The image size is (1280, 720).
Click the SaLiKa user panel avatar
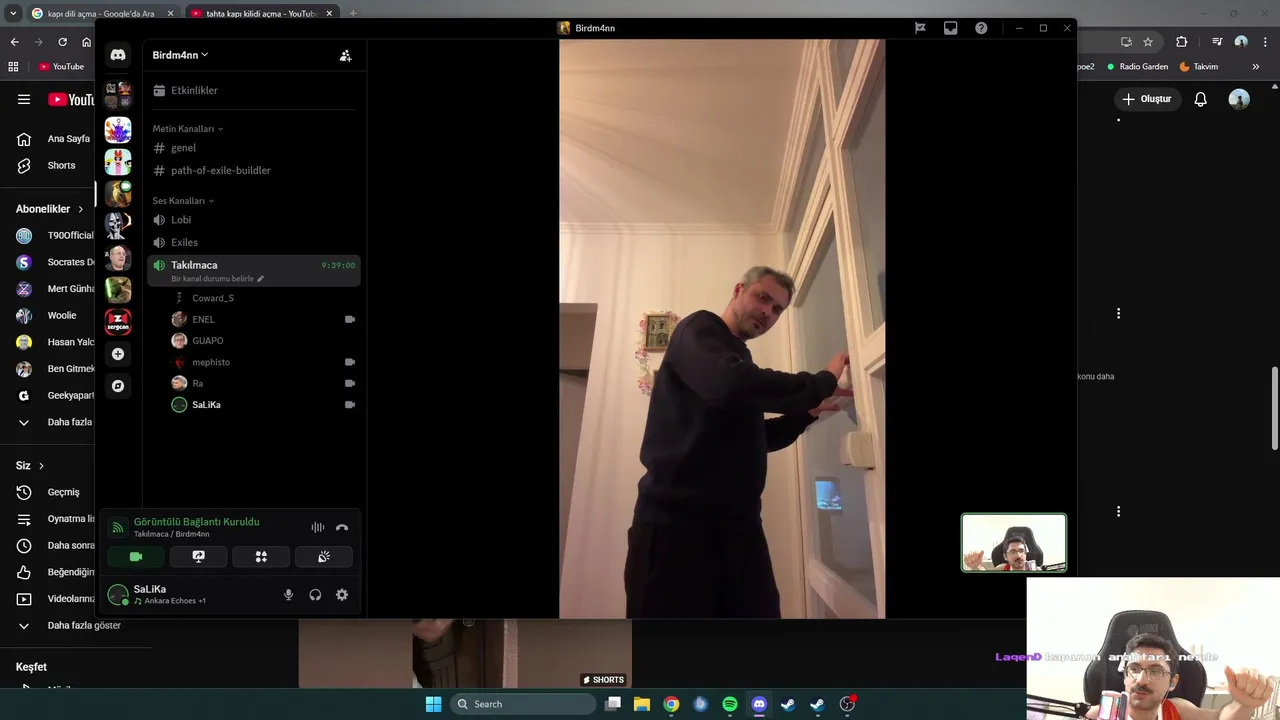pos(118,595)
